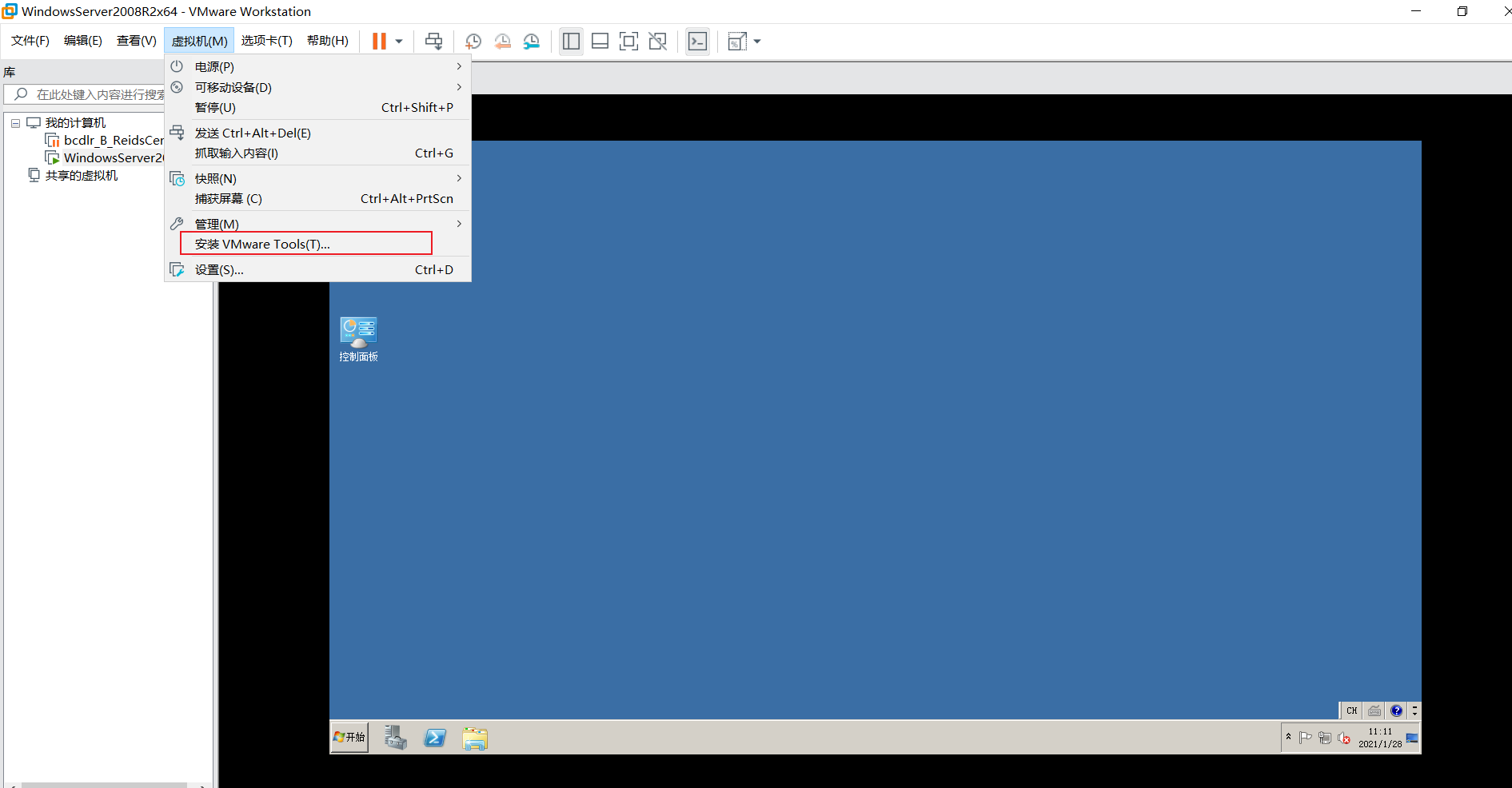1512x788 pixels.
Task: Click the 开始 button in the guest OS
Action: tap(349, 738)
